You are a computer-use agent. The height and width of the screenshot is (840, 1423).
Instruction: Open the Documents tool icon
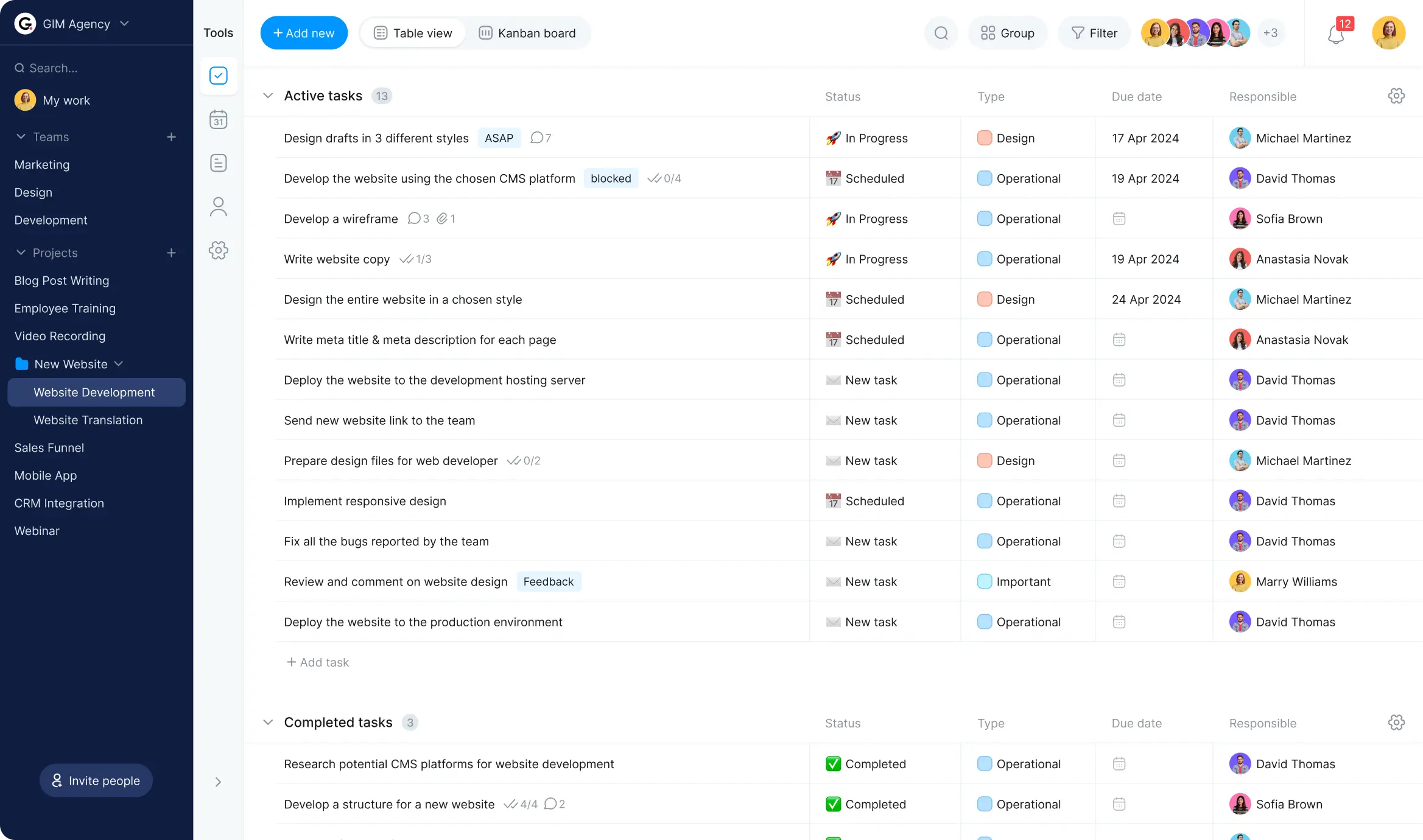coord(218,163)
